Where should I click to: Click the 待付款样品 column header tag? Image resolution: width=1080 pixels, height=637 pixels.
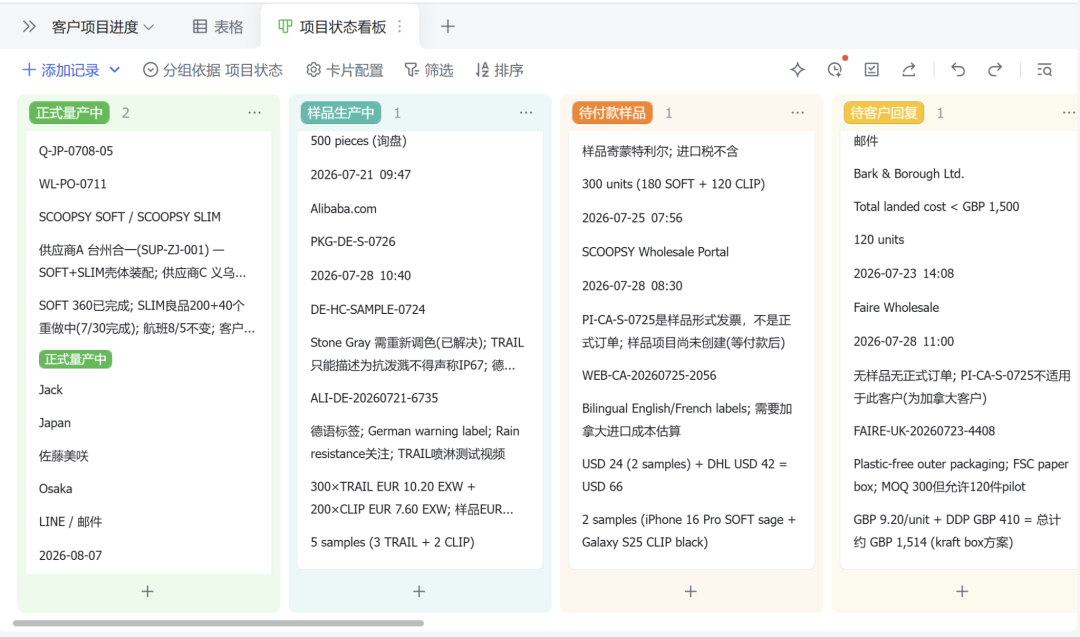[x=612, y=113]
